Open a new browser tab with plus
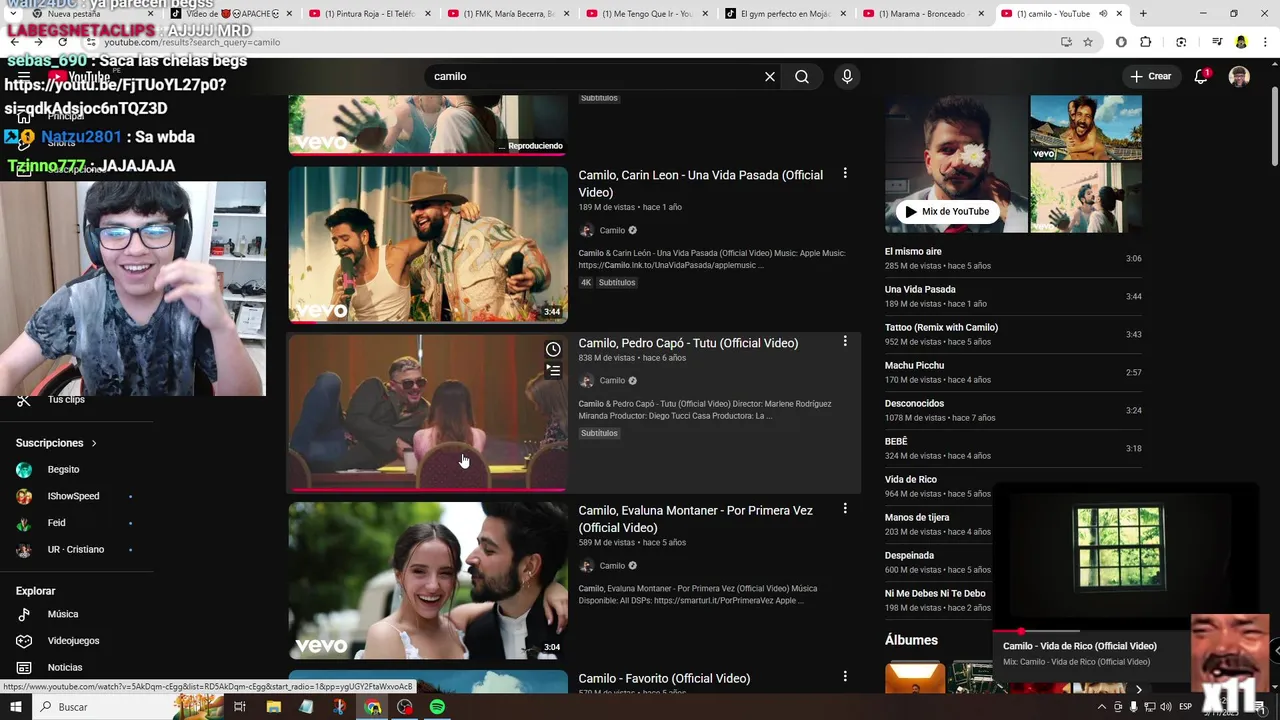Image resolution: width=1280 pixels, height=720 pixels. [x=1143, y=14]
